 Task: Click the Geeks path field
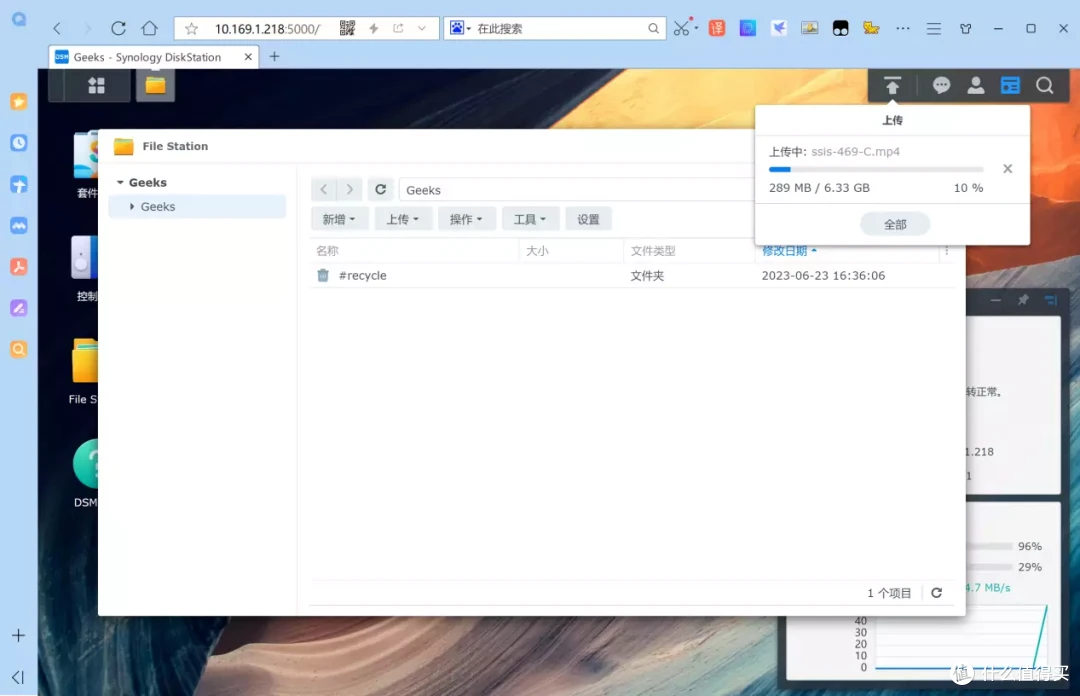tap(577, 190)
